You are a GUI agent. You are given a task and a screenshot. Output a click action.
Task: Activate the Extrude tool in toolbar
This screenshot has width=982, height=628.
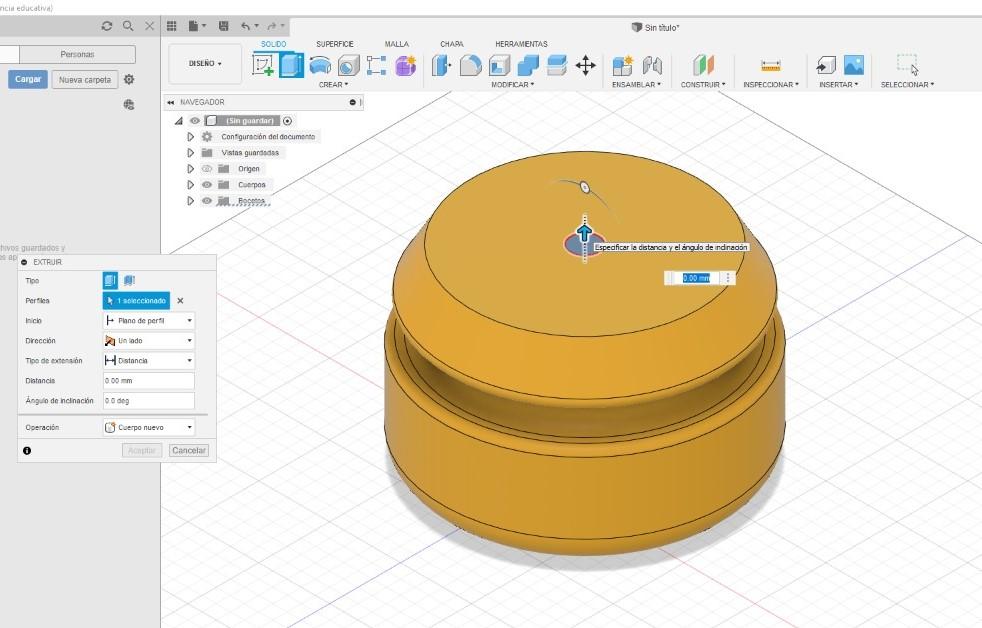point(291,65)
